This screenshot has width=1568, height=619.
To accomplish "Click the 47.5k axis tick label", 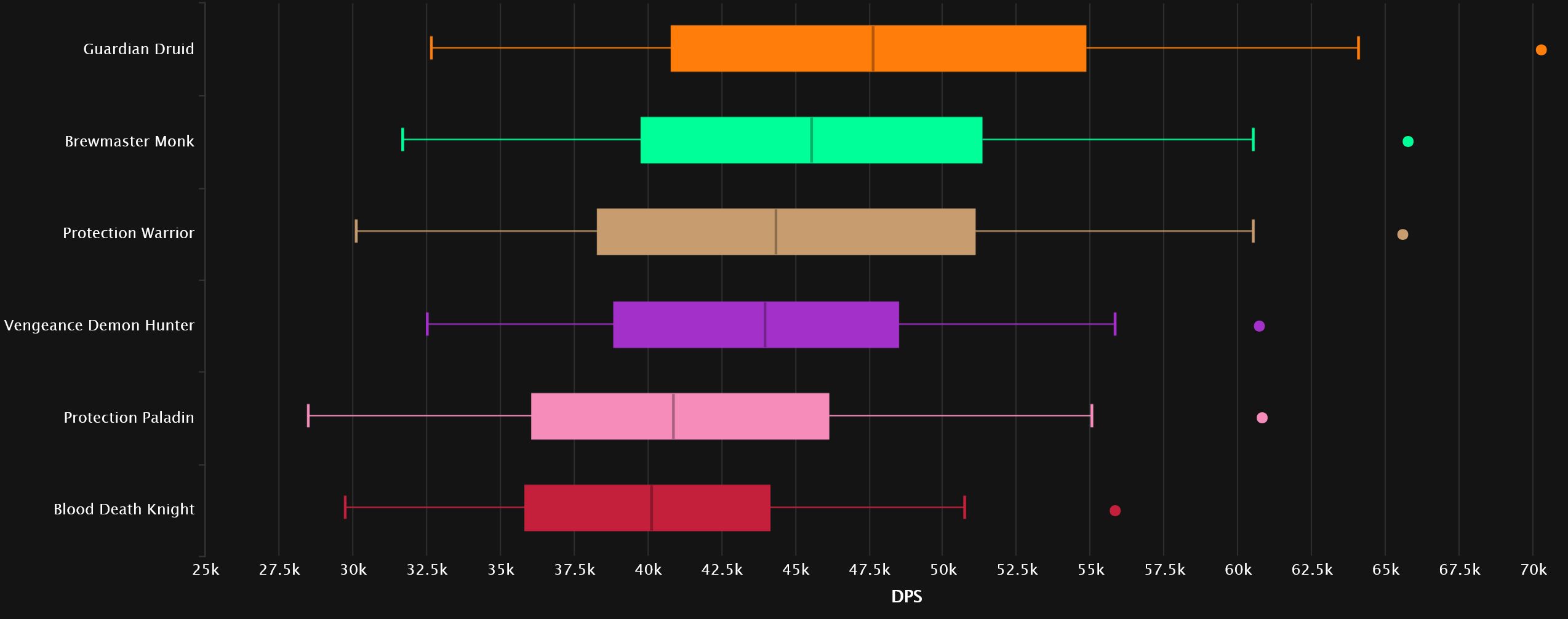I will click(870, 570).
